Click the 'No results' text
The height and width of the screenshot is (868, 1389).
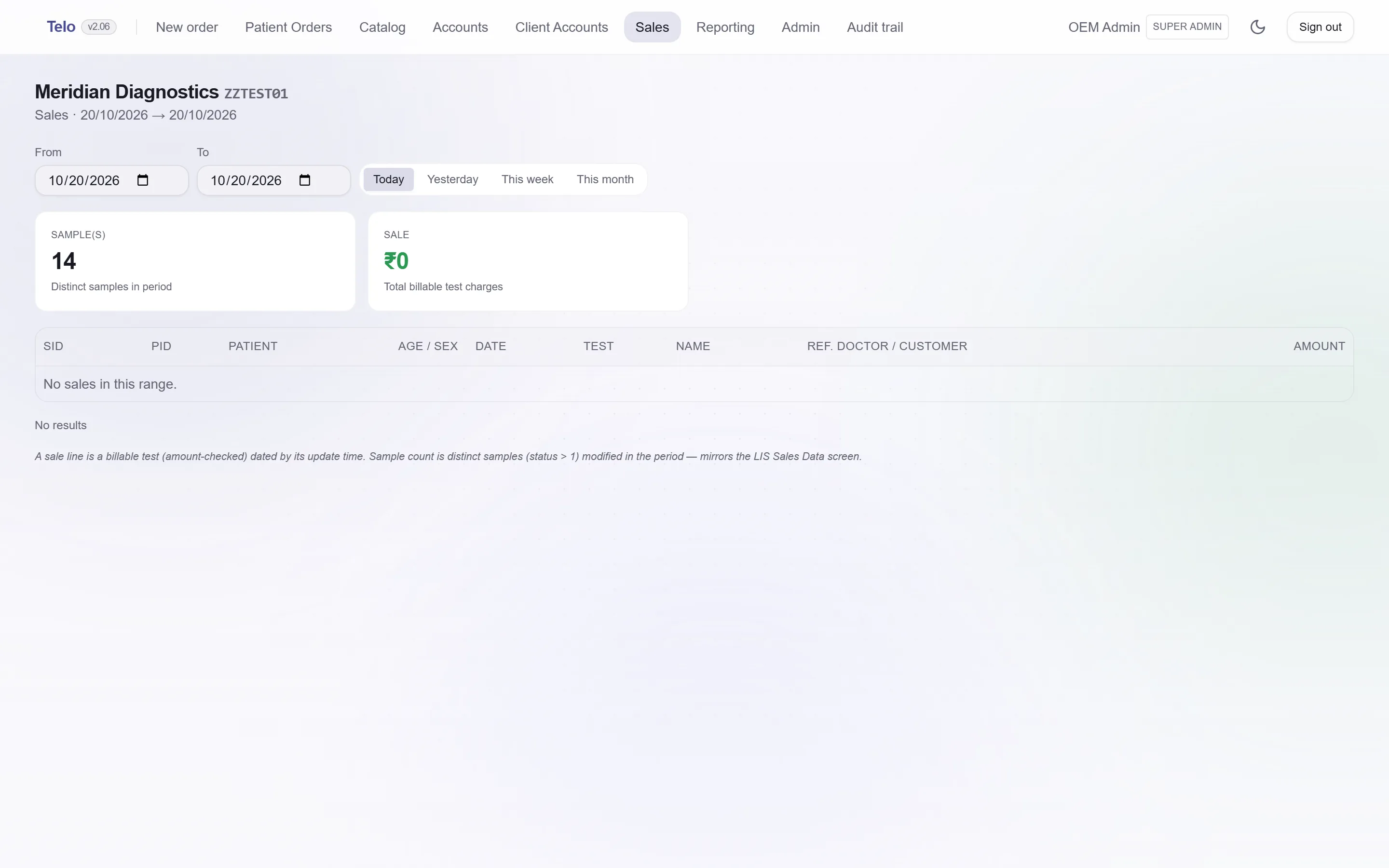[60, 425]
